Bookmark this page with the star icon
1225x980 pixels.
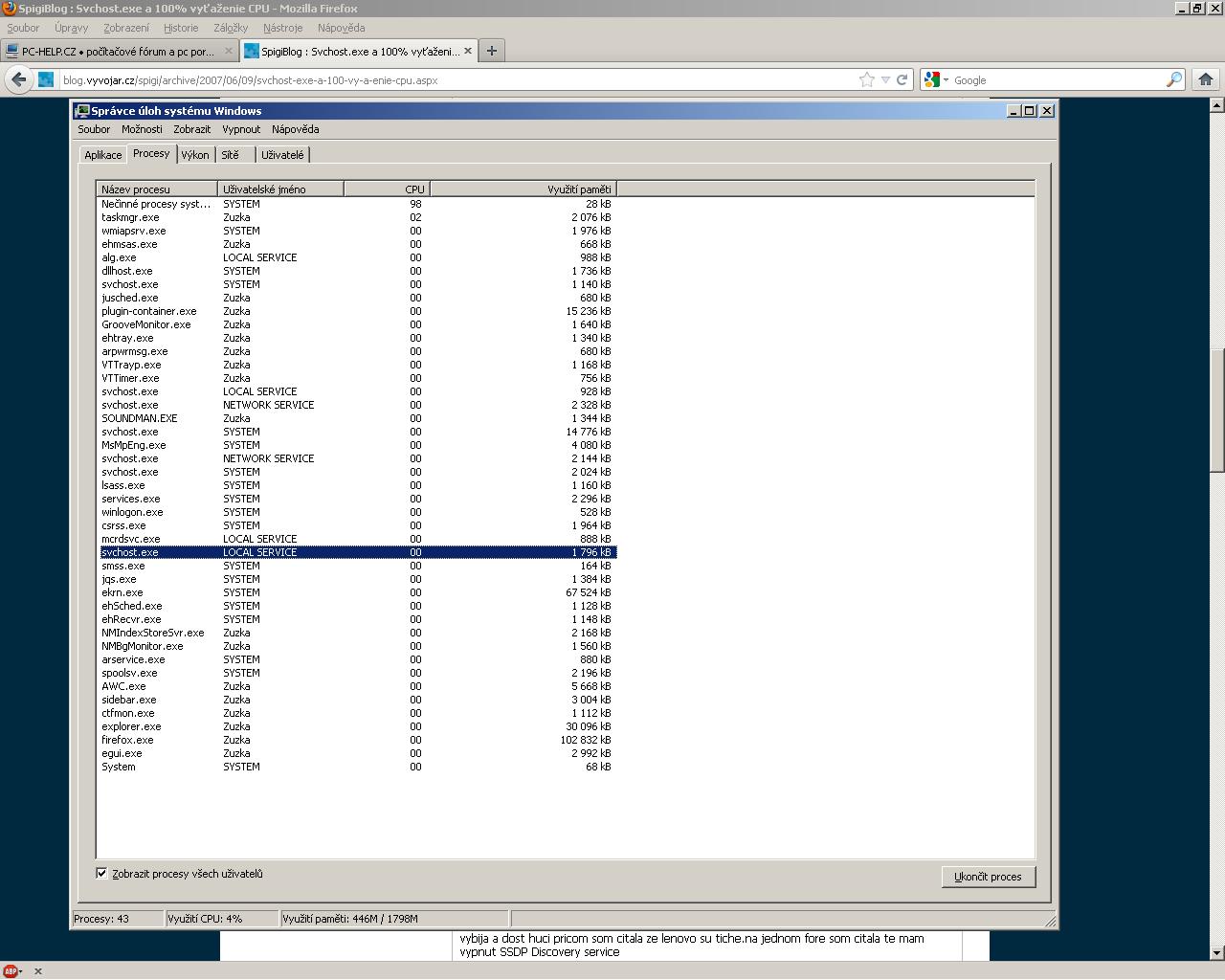tap(867, 80)
